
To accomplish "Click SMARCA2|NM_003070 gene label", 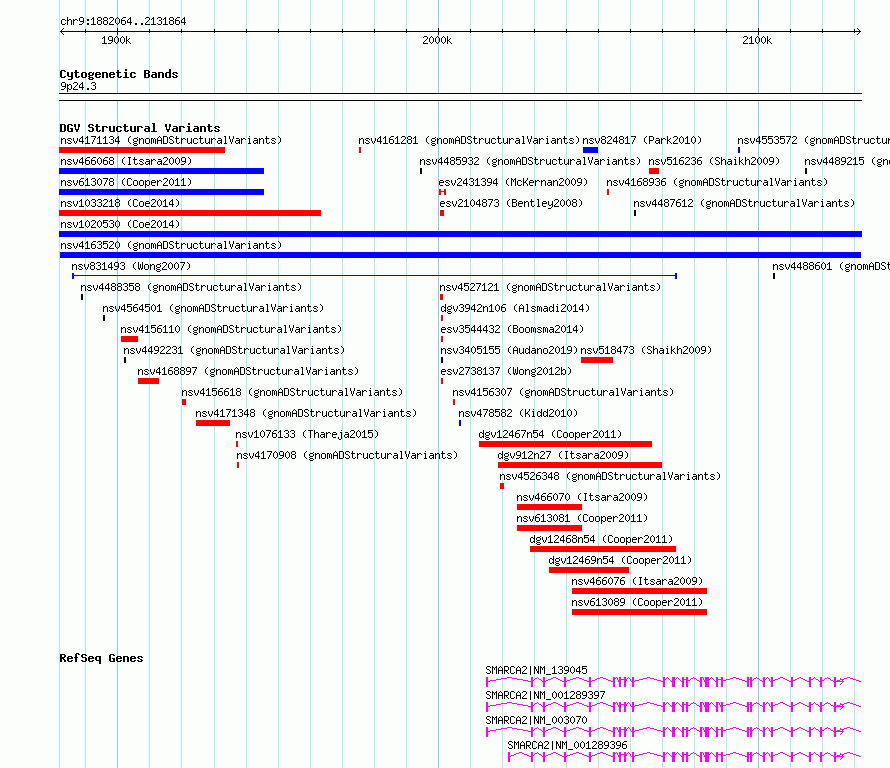I will 536,720.
